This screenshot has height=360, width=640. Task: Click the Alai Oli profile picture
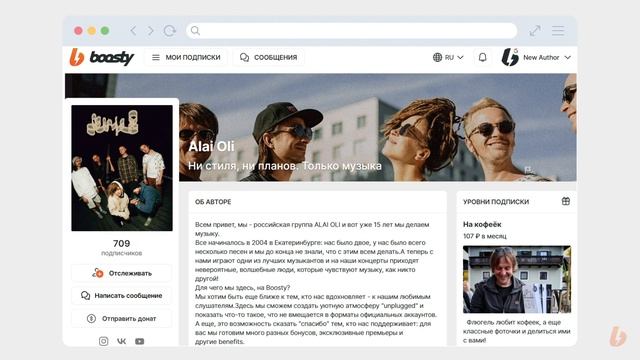(122, 168)
